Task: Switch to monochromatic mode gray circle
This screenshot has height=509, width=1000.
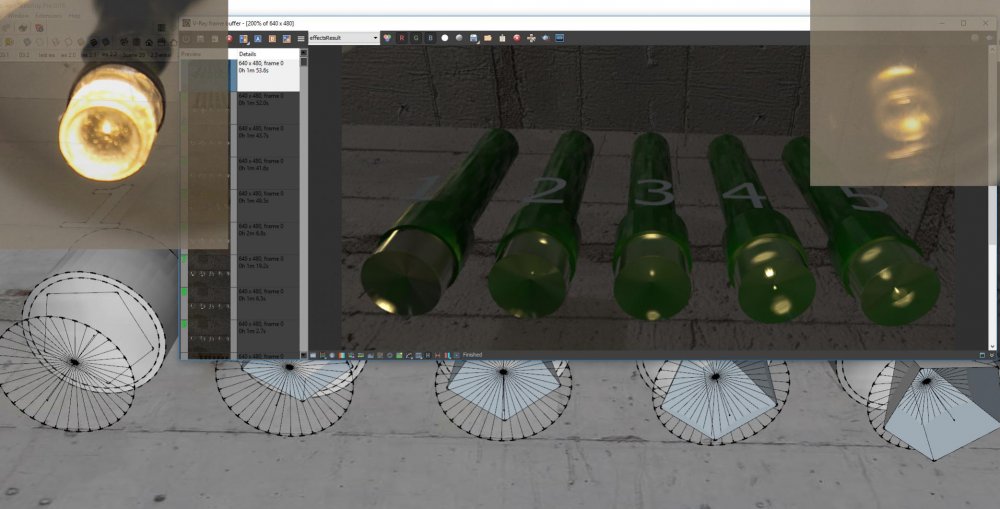Action: click(458, 38)
